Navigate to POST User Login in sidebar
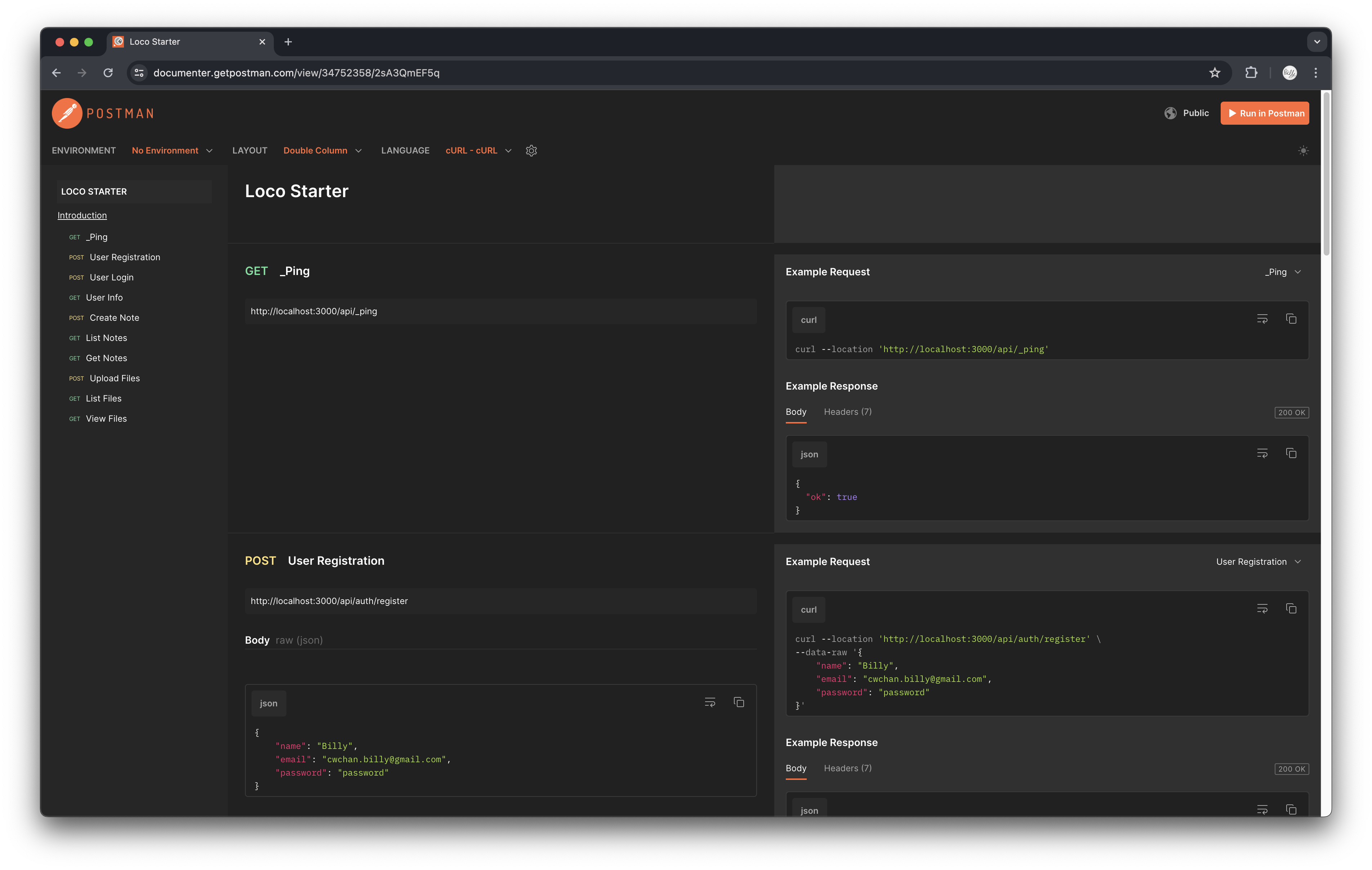Viewport: 1372px width, 870px height. point(101,277)
